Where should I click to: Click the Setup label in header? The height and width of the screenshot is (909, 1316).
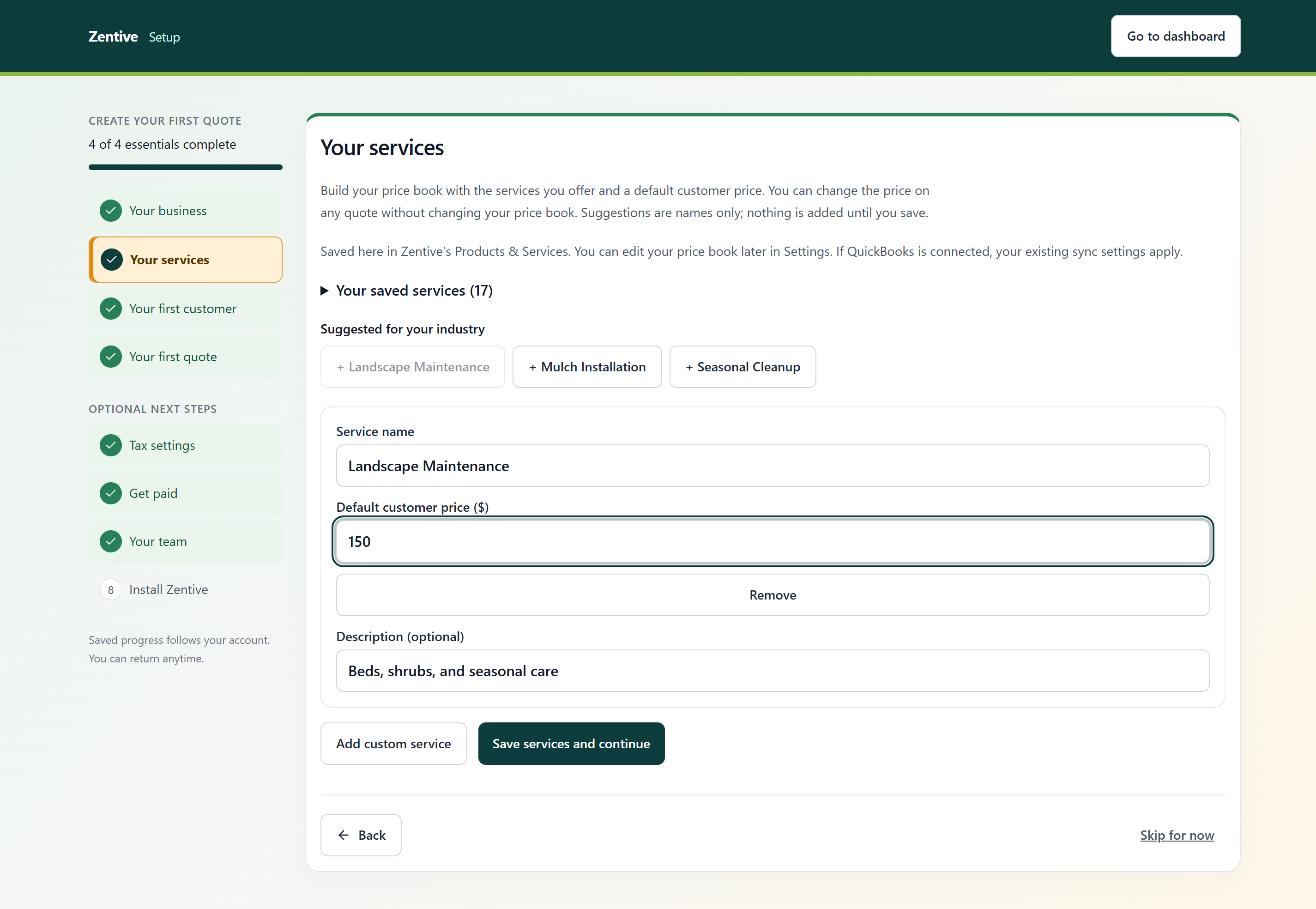click(164, 37)
